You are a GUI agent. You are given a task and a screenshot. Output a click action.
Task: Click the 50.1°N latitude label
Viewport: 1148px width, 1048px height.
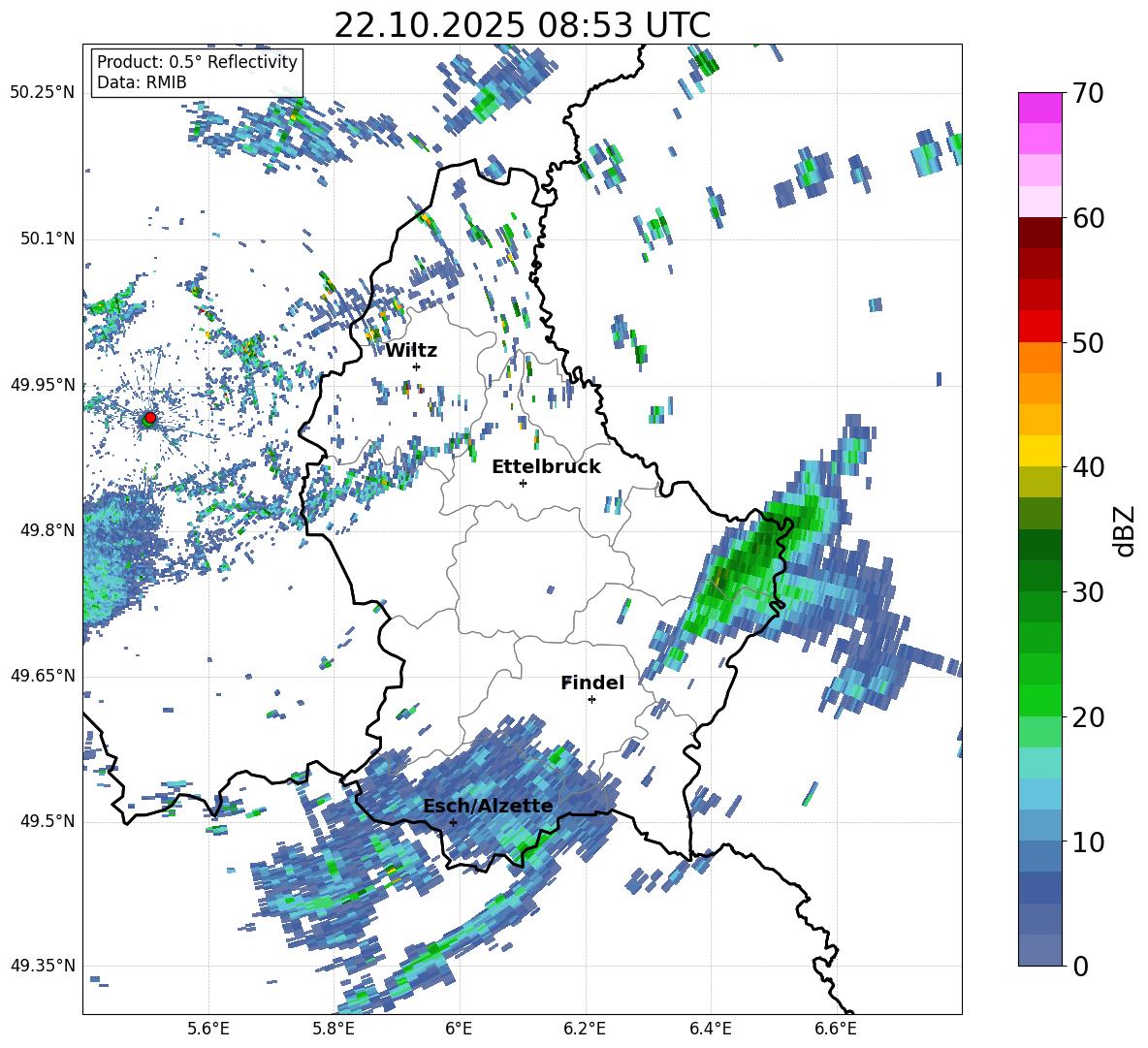click(48, 239)
